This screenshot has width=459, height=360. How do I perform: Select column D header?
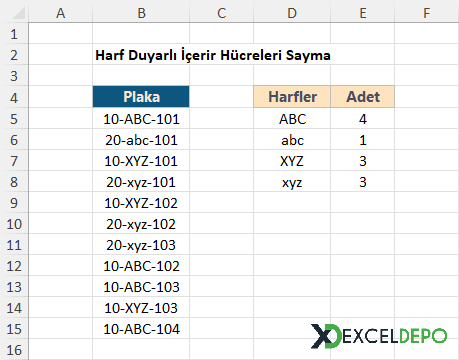click(292, 13)
